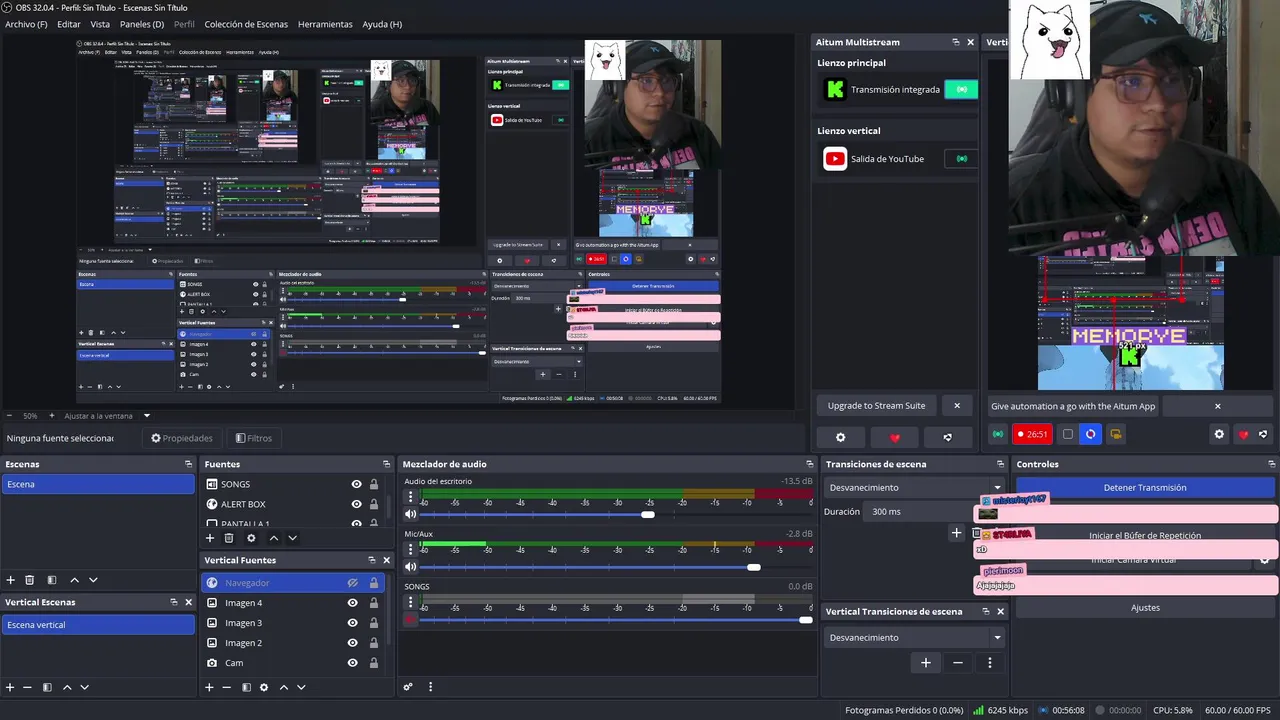Undock the Controles panel

click(1272, 464)
